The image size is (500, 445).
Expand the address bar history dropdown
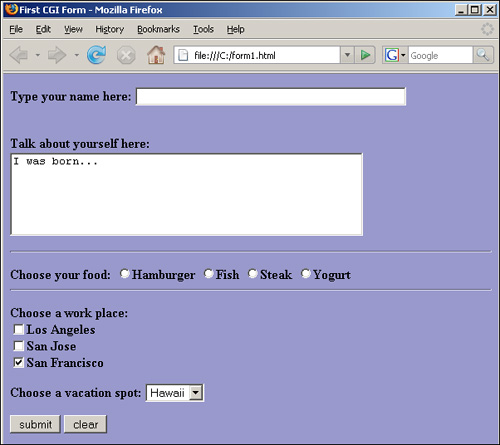pyautogui.click(x=347, y=55)
